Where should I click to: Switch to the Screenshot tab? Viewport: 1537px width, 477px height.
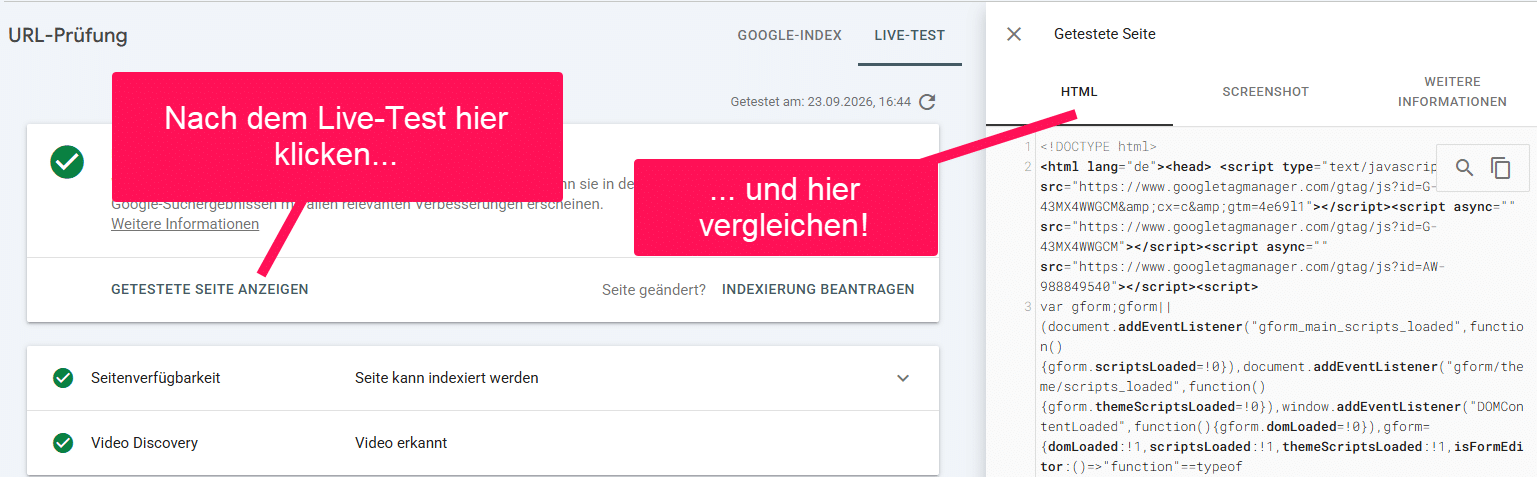point(1265,92)
